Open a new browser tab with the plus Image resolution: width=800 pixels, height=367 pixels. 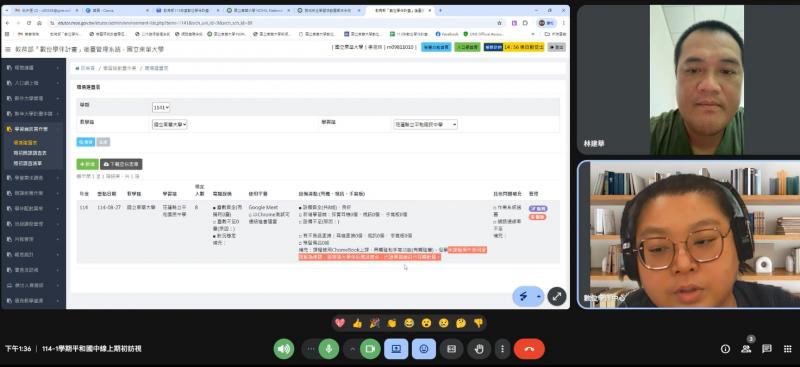(x=440, y=10)
